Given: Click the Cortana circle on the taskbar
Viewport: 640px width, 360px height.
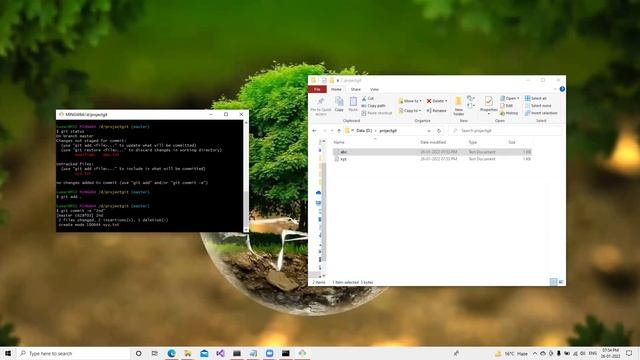Looking at the screenshot, I should 138,353.
